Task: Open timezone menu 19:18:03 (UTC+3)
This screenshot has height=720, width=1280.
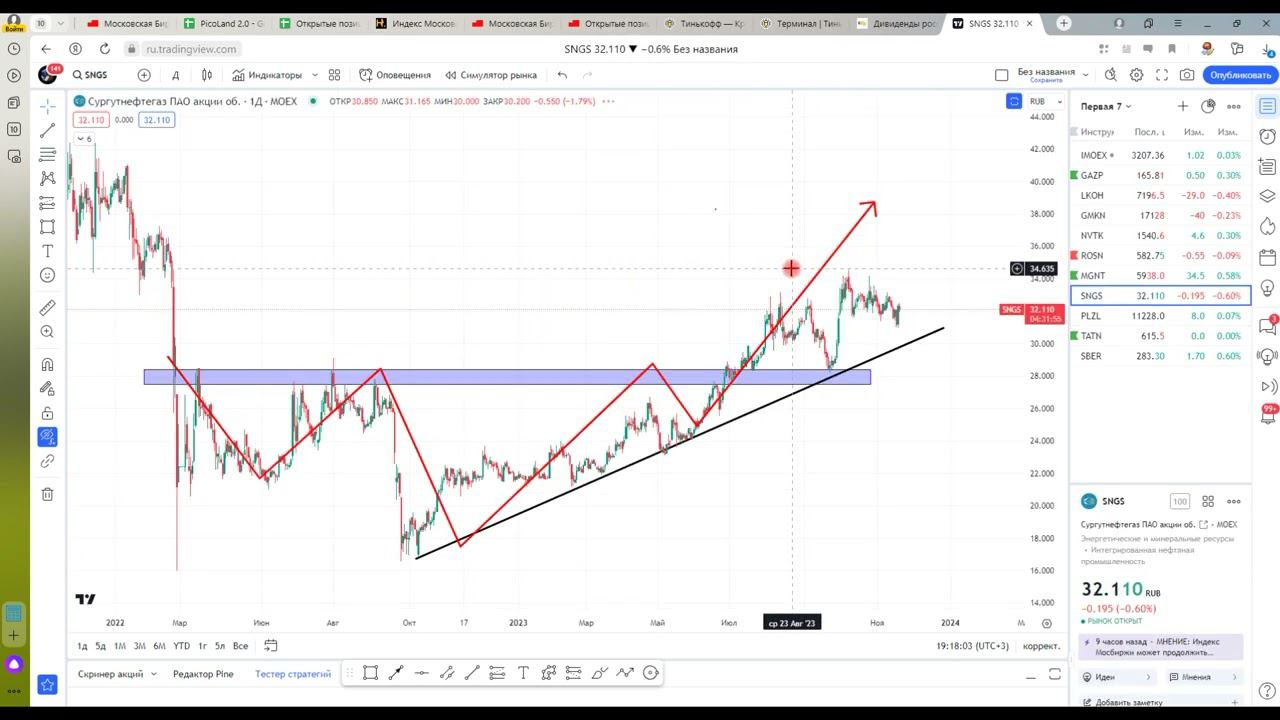Action: click(972, 646)
